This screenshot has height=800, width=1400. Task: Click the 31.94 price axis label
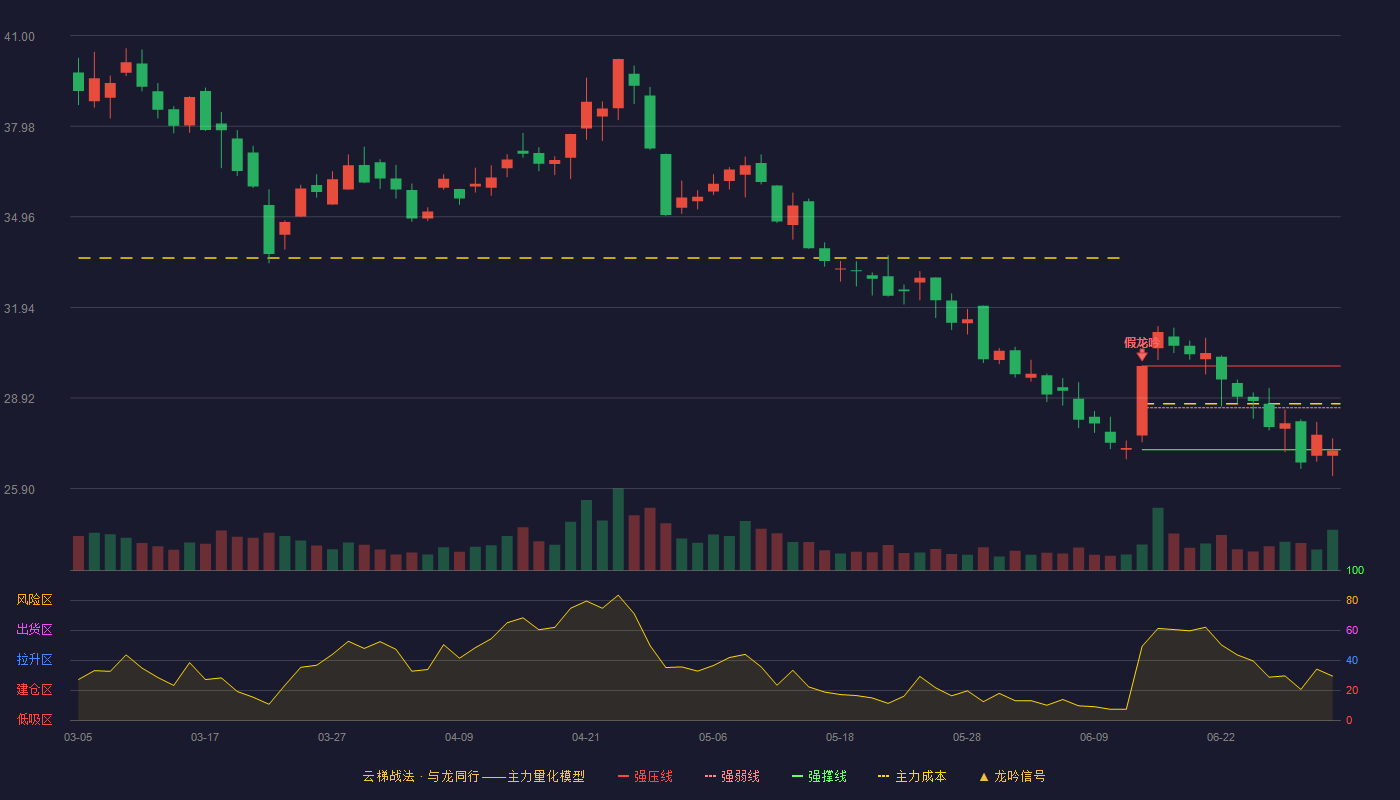(x=19, y=309)
